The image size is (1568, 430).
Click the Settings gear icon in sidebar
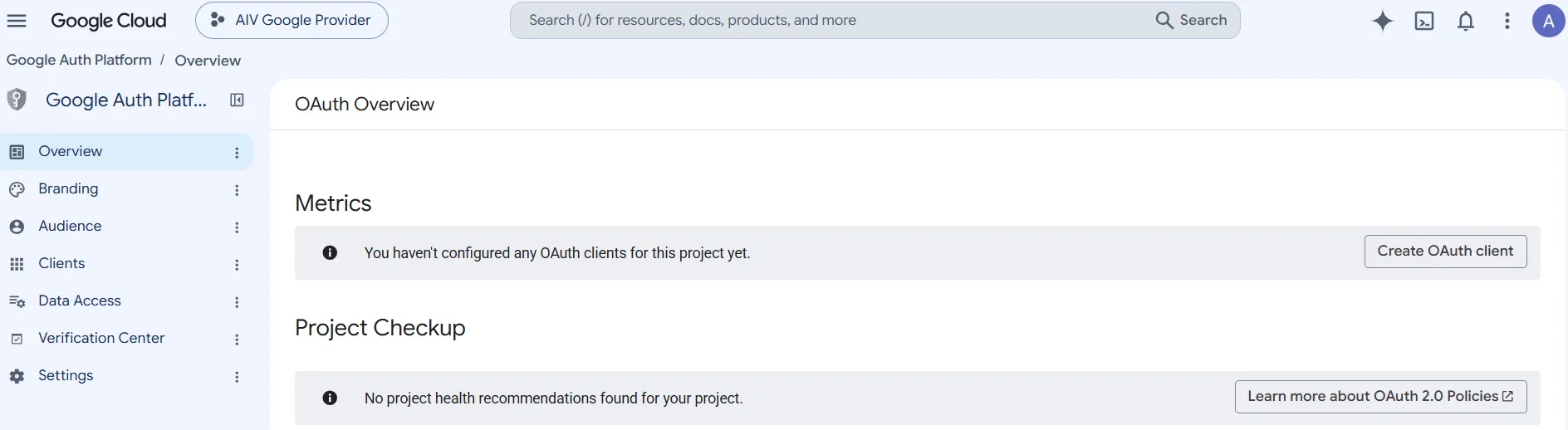[17, 376]
